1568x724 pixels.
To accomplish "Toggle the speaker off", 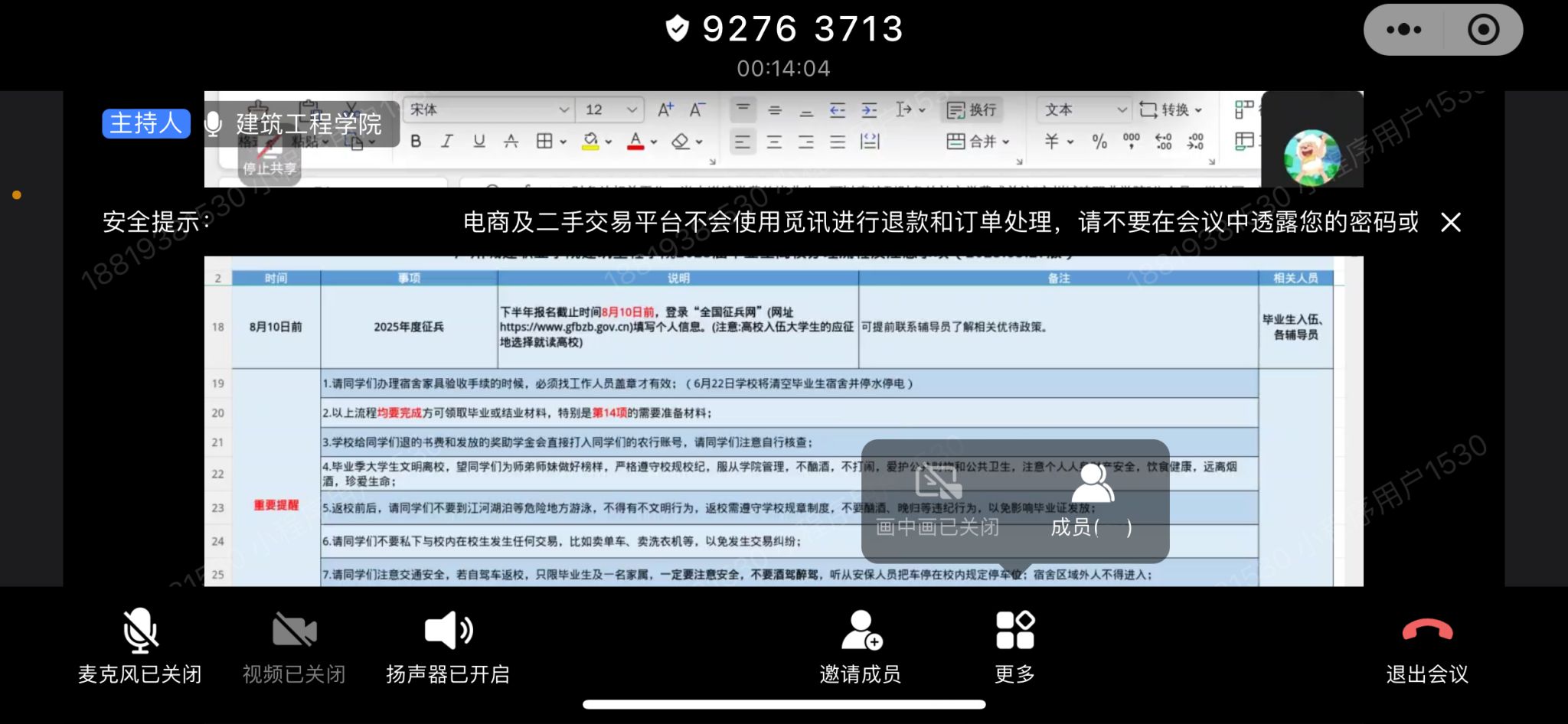I will click(x=448, y=631).
